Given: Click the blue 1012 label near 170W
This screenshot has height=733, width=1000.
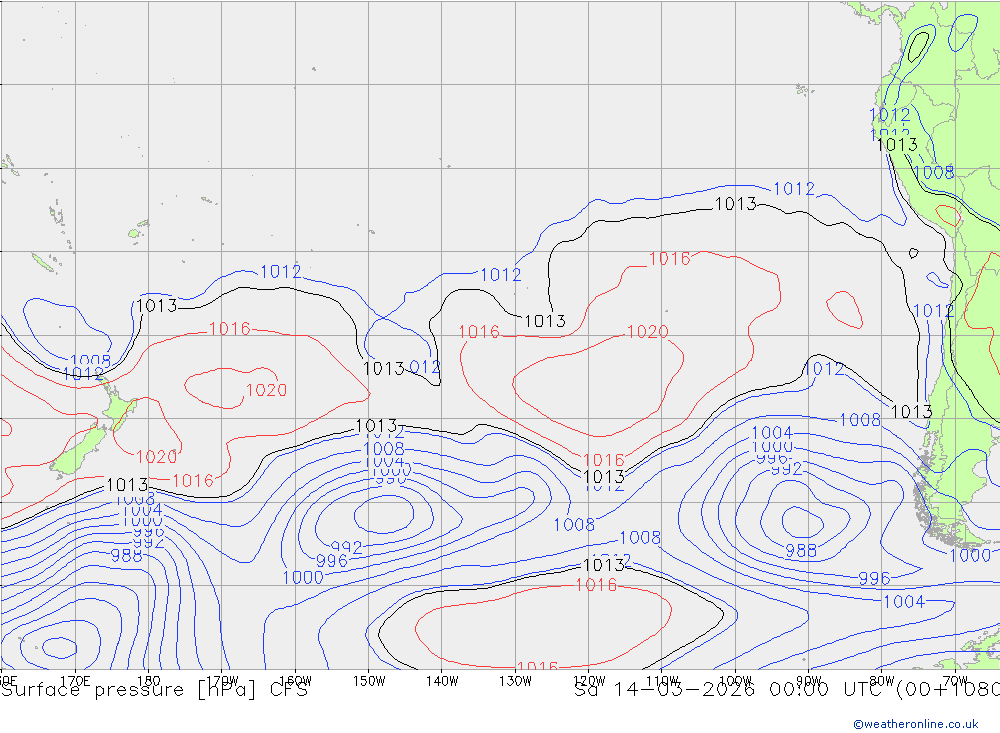Looking at the screenshot, I should pos(280,272).
